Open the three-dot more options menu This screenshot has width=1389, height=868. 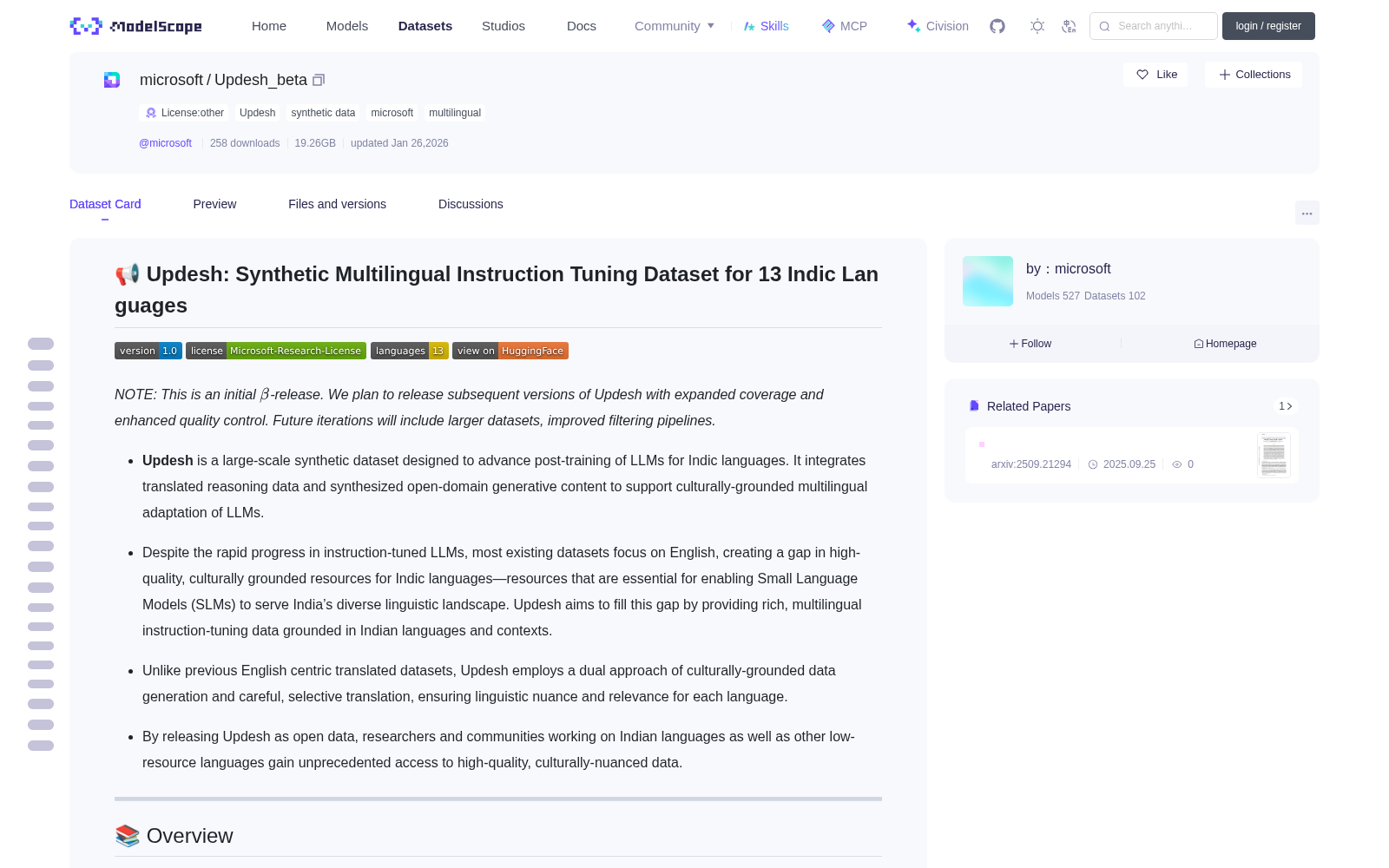point(1307,213)
